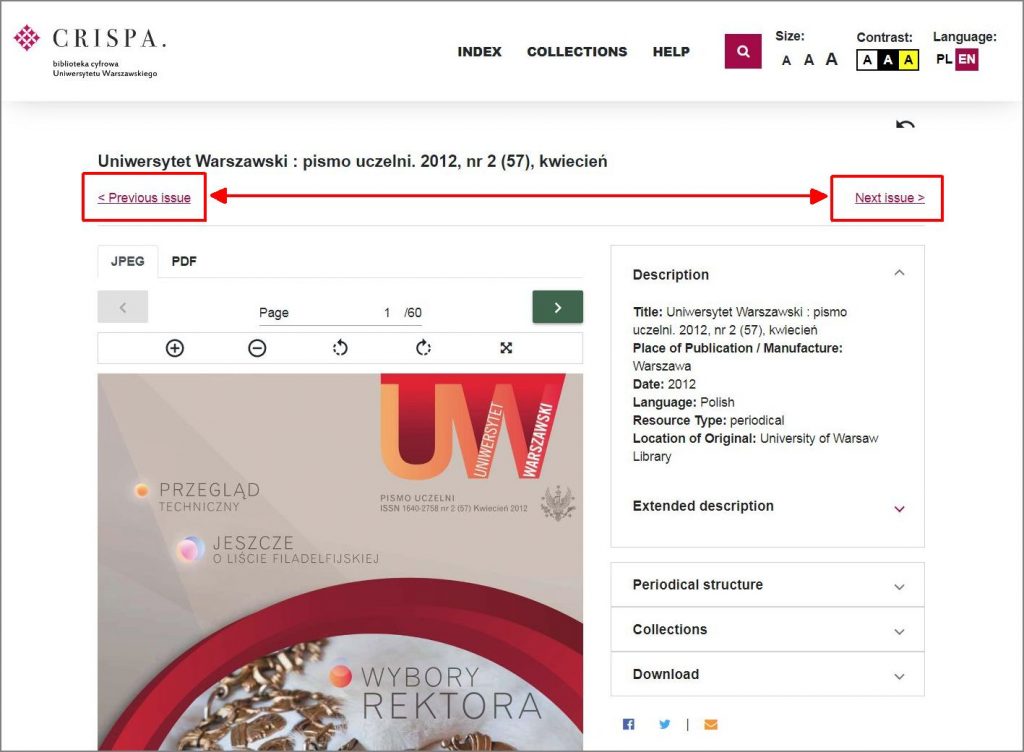Share this issue on Twitter
1024x752 pixels.
pos(665,724)
